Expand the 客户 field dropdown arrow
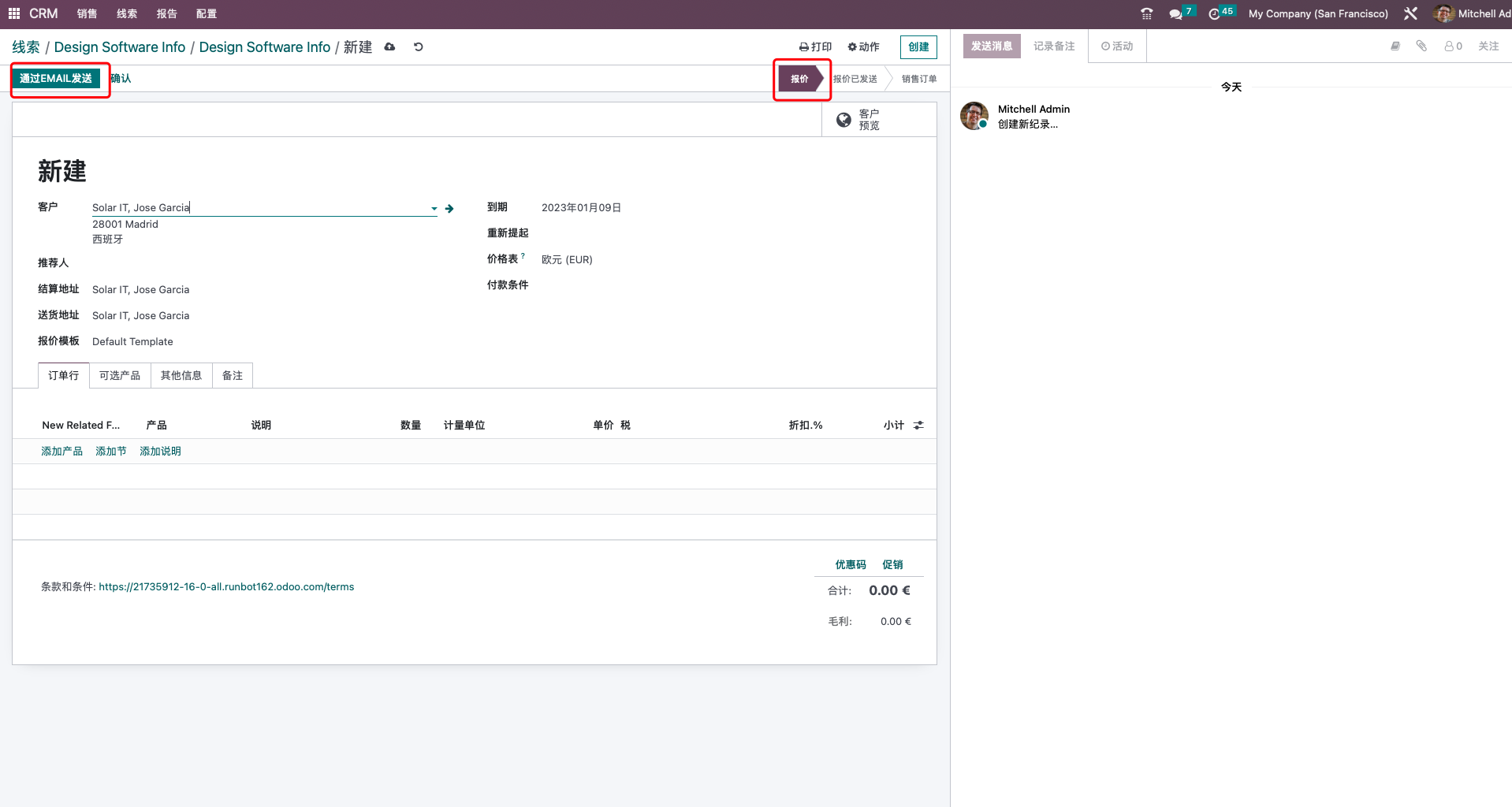 point(433,208)
